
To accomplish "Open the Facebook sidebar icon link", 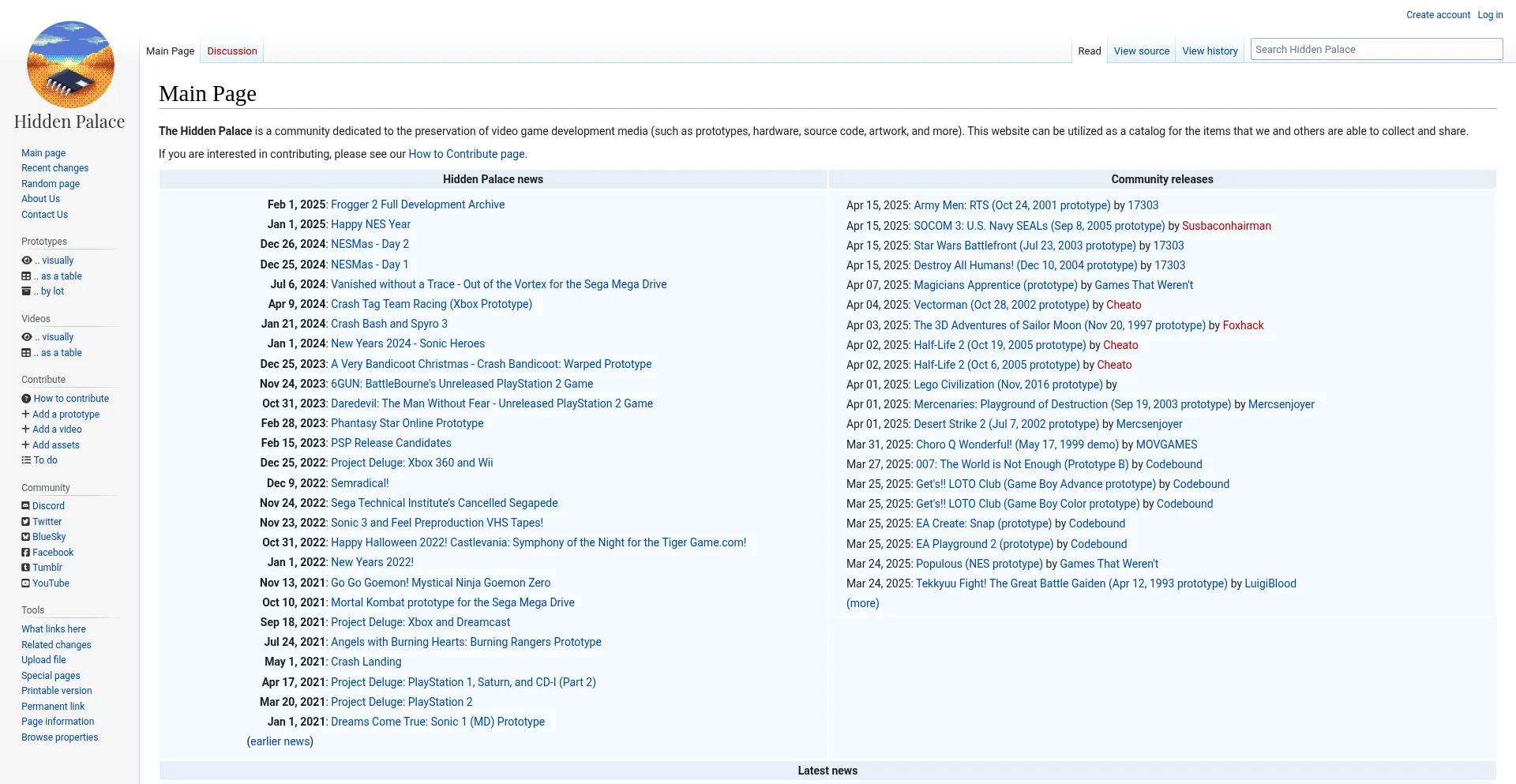I will tap(26, 553).
